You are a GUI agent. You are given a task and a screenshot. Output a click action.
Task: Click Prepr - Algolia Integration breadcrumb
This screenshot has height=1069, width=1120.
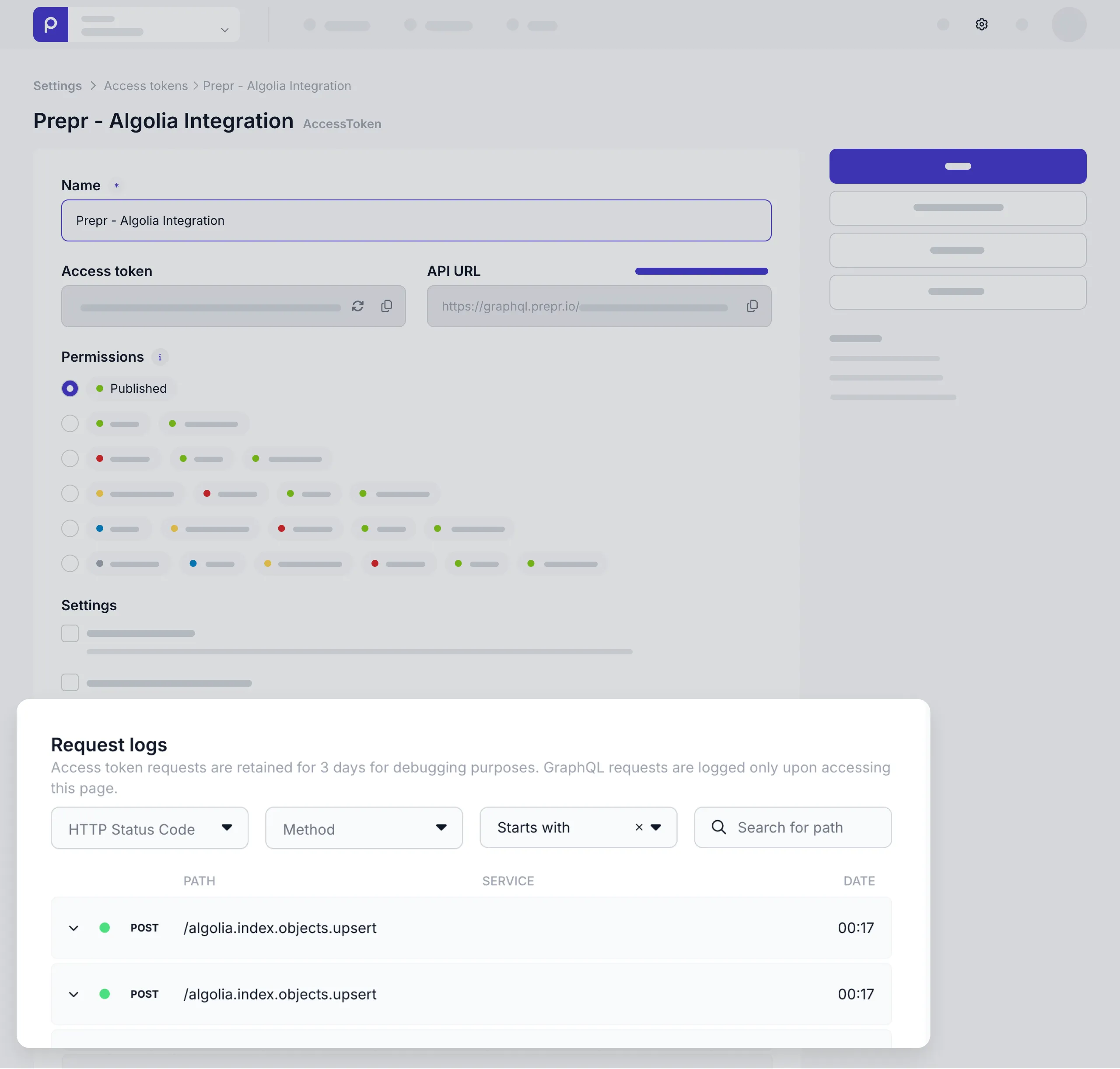277,85
